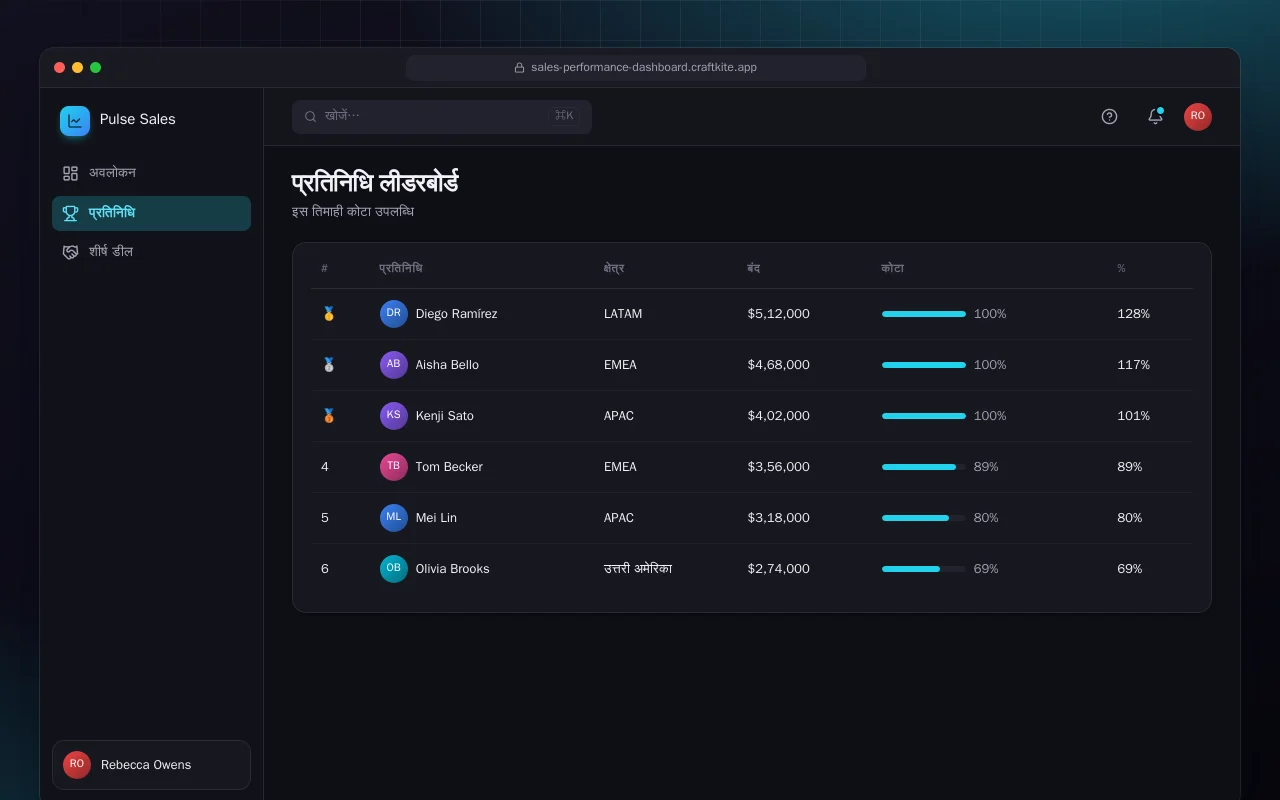Click the $5,12,000 closed amount
Screen dimensions: 1280x800
[x=779, y=314]
